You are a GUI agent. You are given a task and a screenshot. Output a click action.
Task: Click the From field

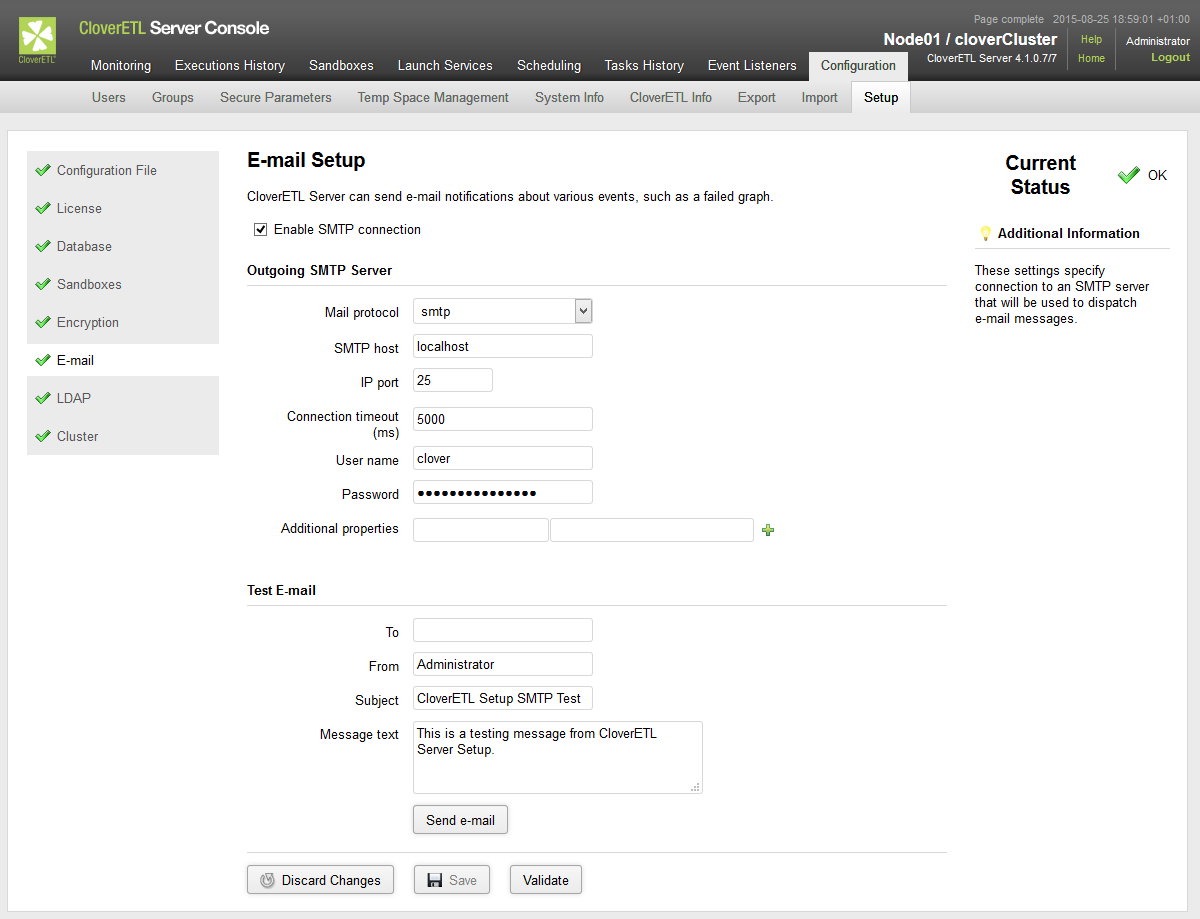503,664
